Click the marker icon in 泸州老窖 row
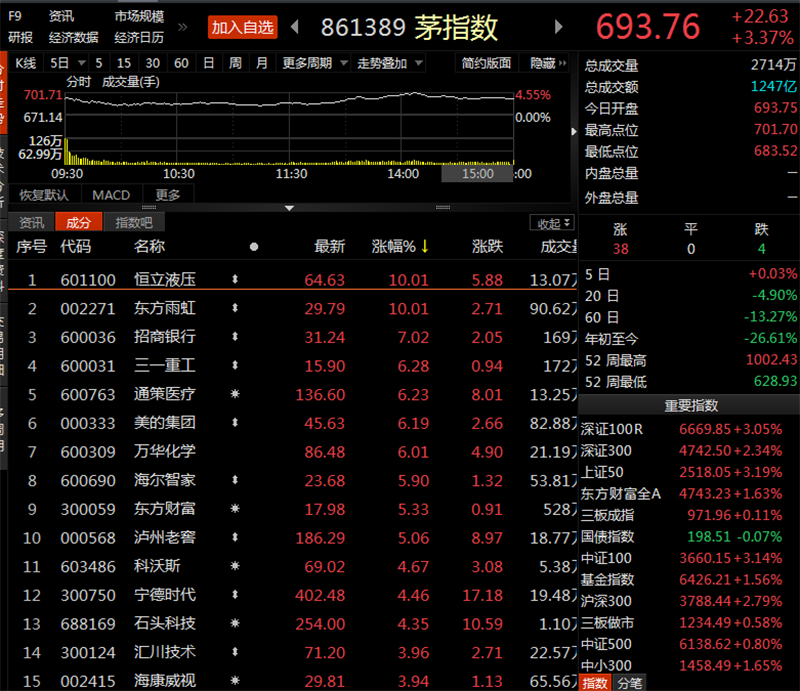Screen dimensions: 800x691 click(x=235, y=537)
